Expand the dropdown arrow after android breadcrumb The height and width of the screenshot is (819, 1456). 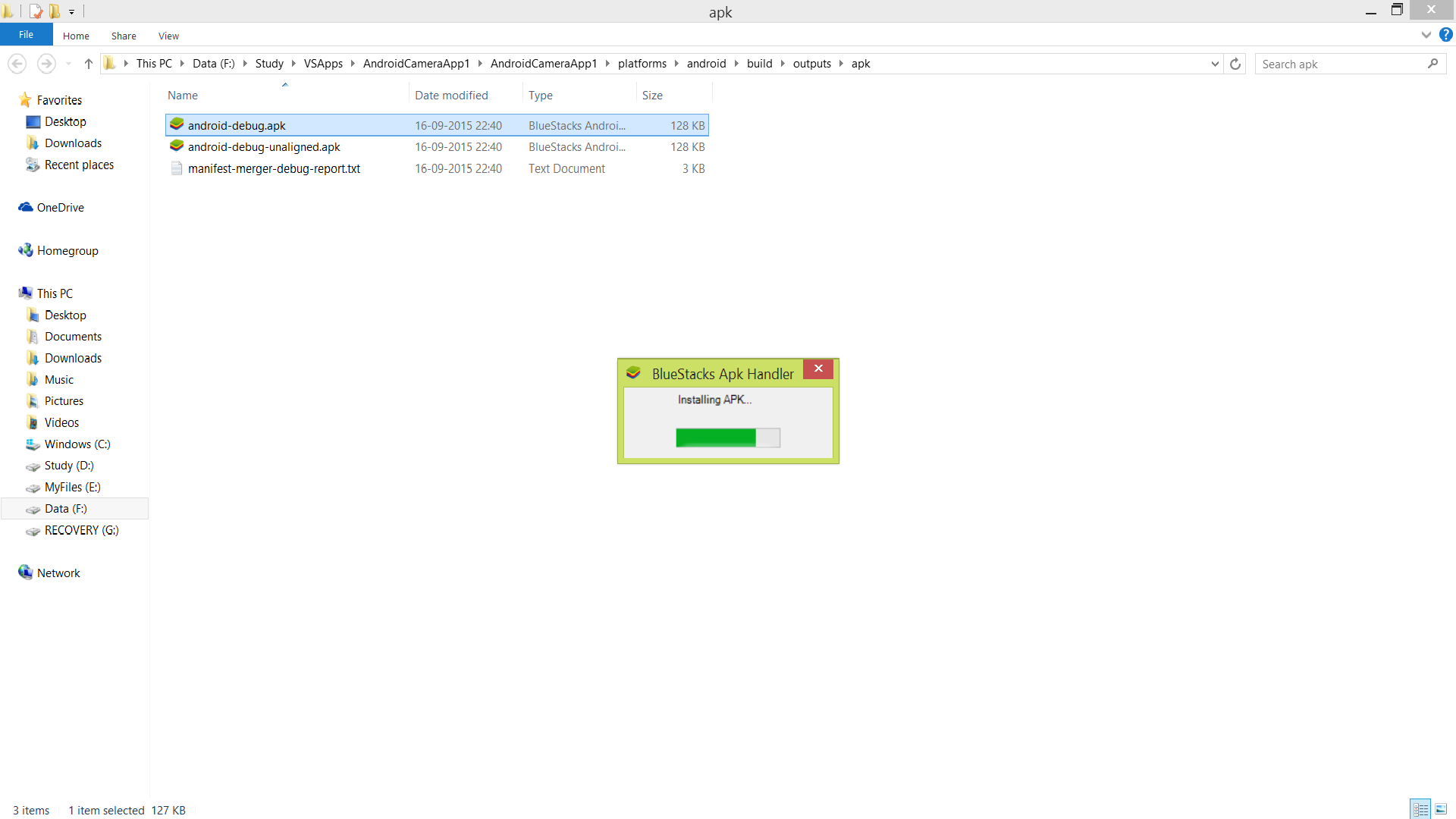point(736,64)
